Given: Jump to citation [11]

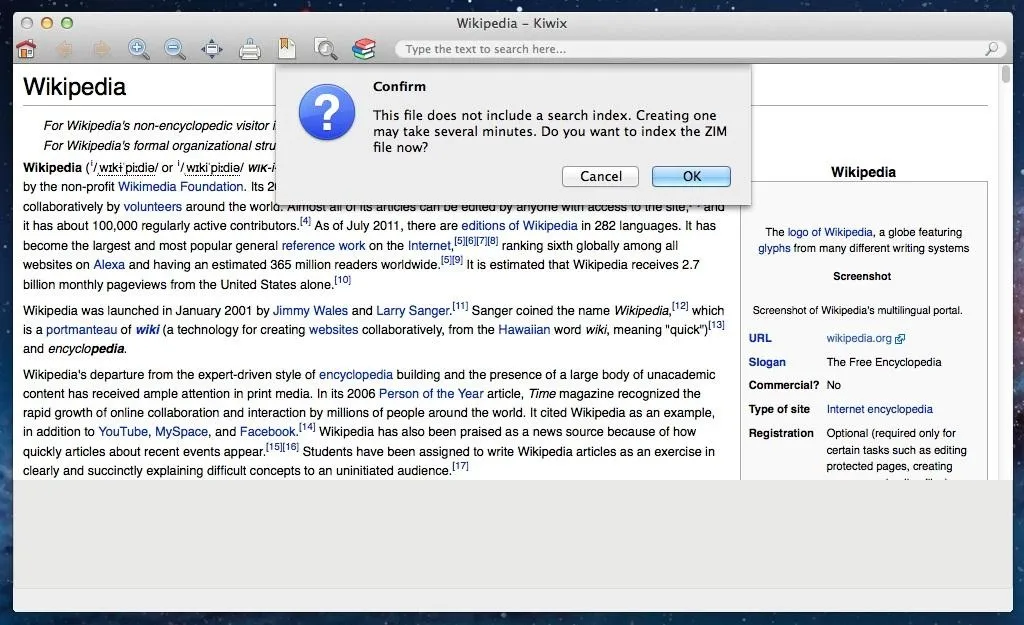Looking at the screenshot, I should 460,306.
